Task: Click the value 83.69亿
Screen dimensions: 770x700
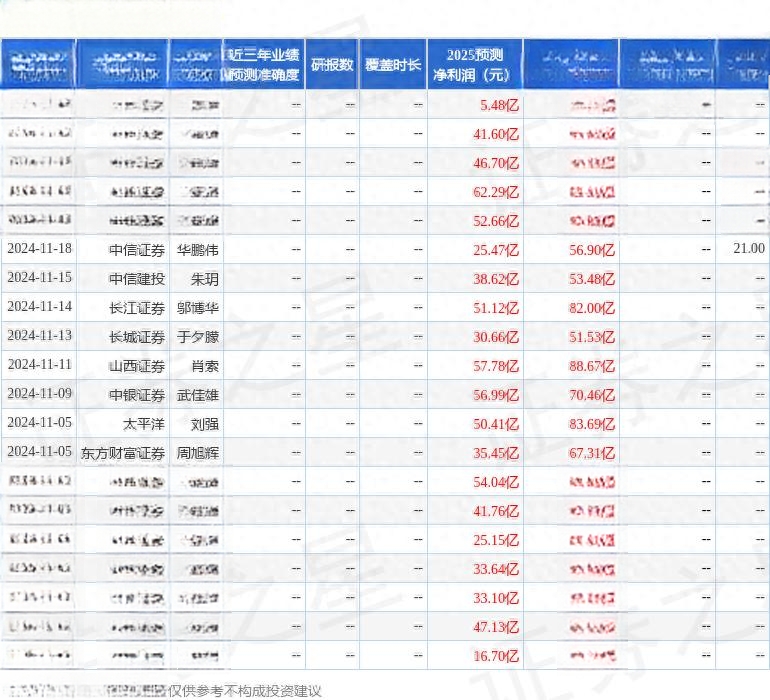Action: coord(592,424)
